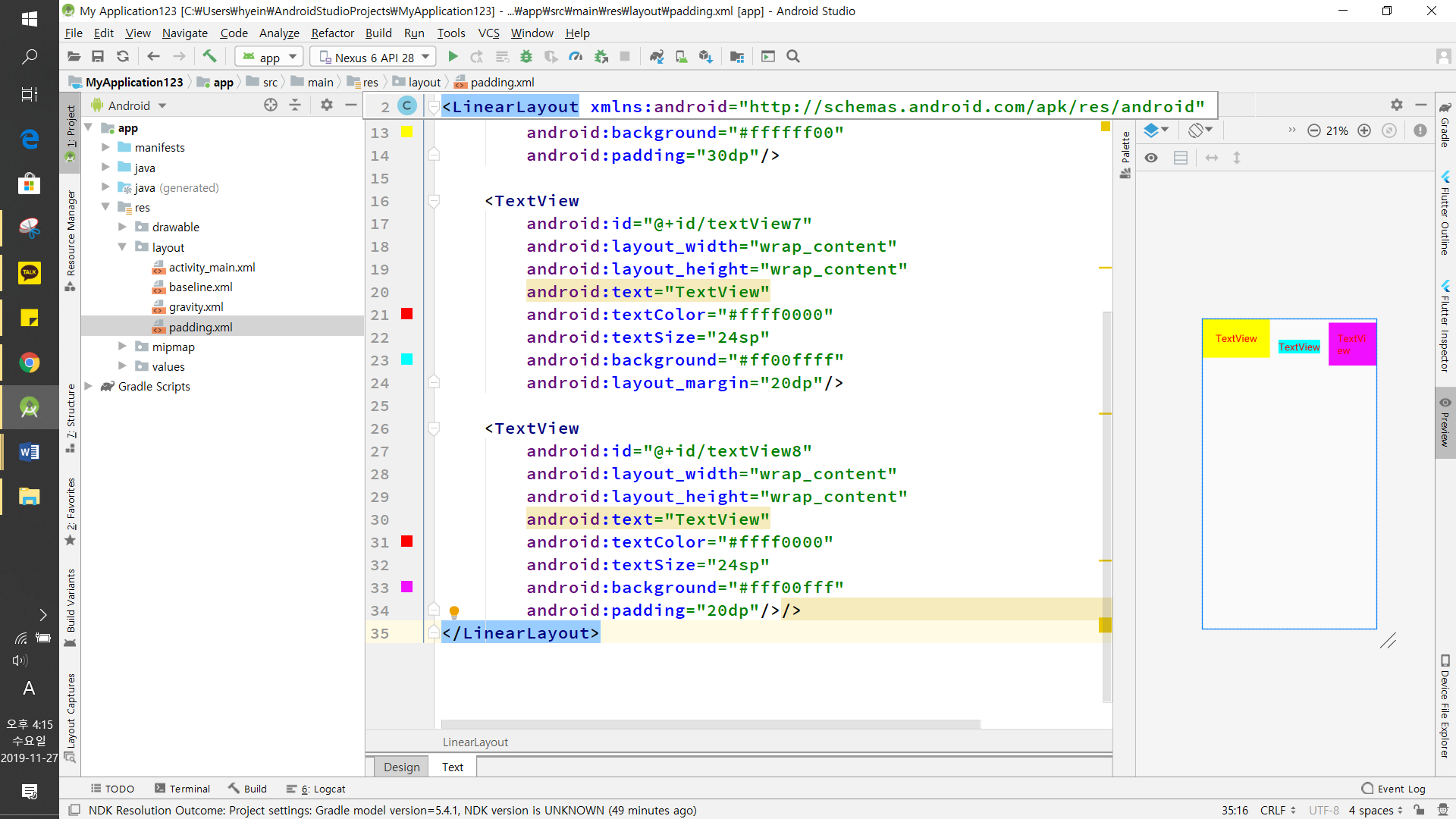Open the AVD Manager icon
Screen dimensions: 1456x819
pyautogui.click(x=681, y=57)
